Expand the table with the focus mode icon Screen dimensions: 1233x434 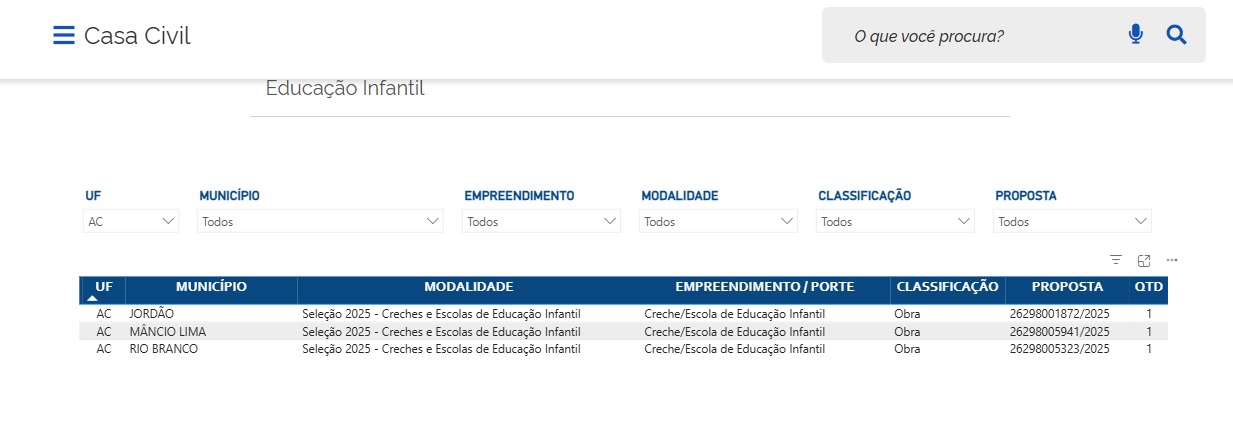[1144, 260]
